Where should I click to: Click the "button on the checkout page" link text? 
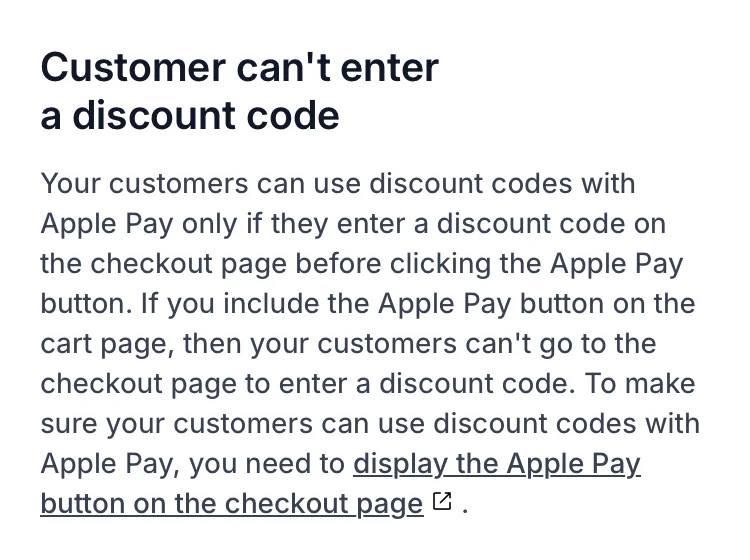tap(231, 503)
